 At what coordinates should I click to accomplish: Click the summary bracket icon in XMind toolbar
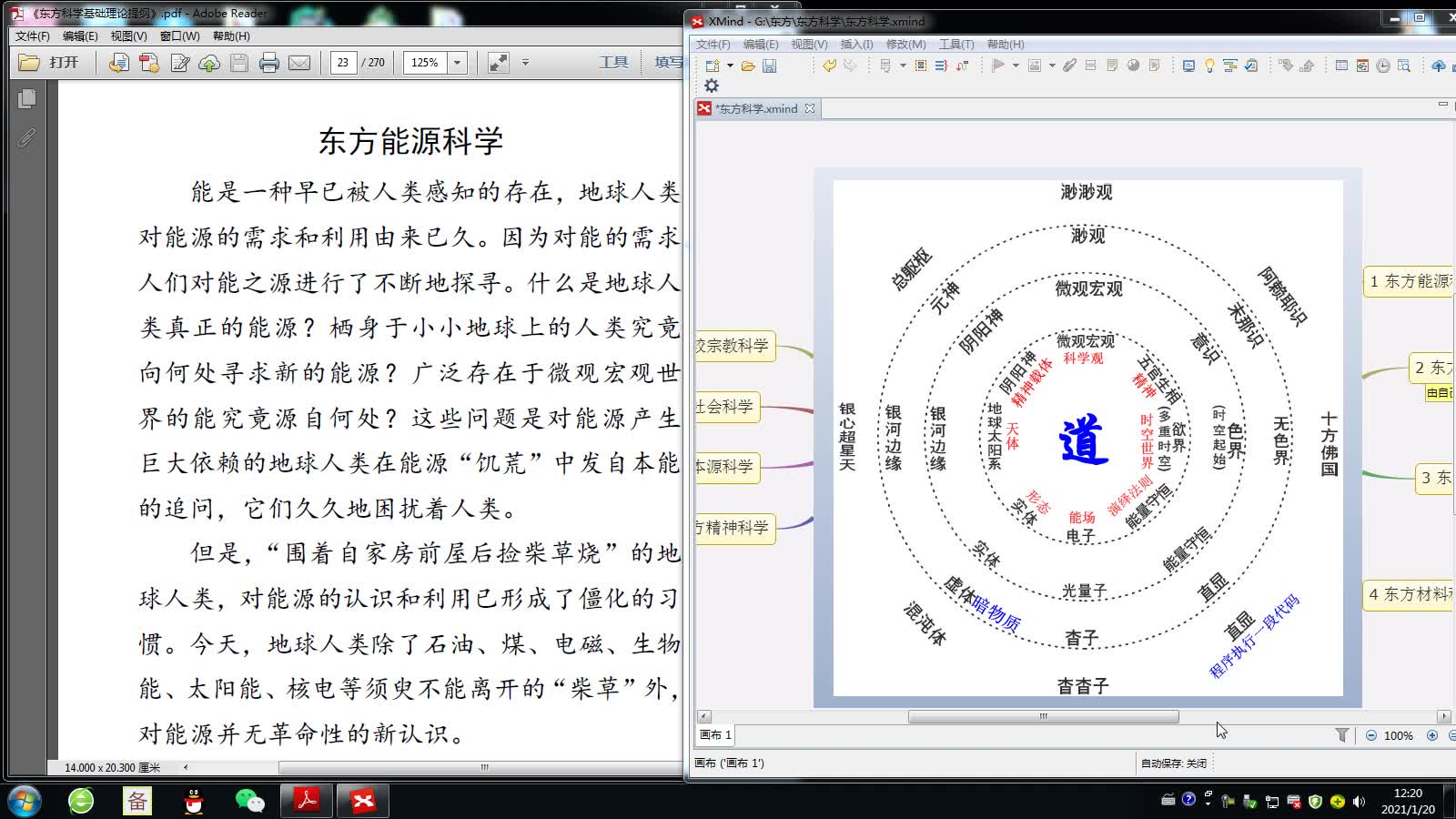tap(941, 66)
